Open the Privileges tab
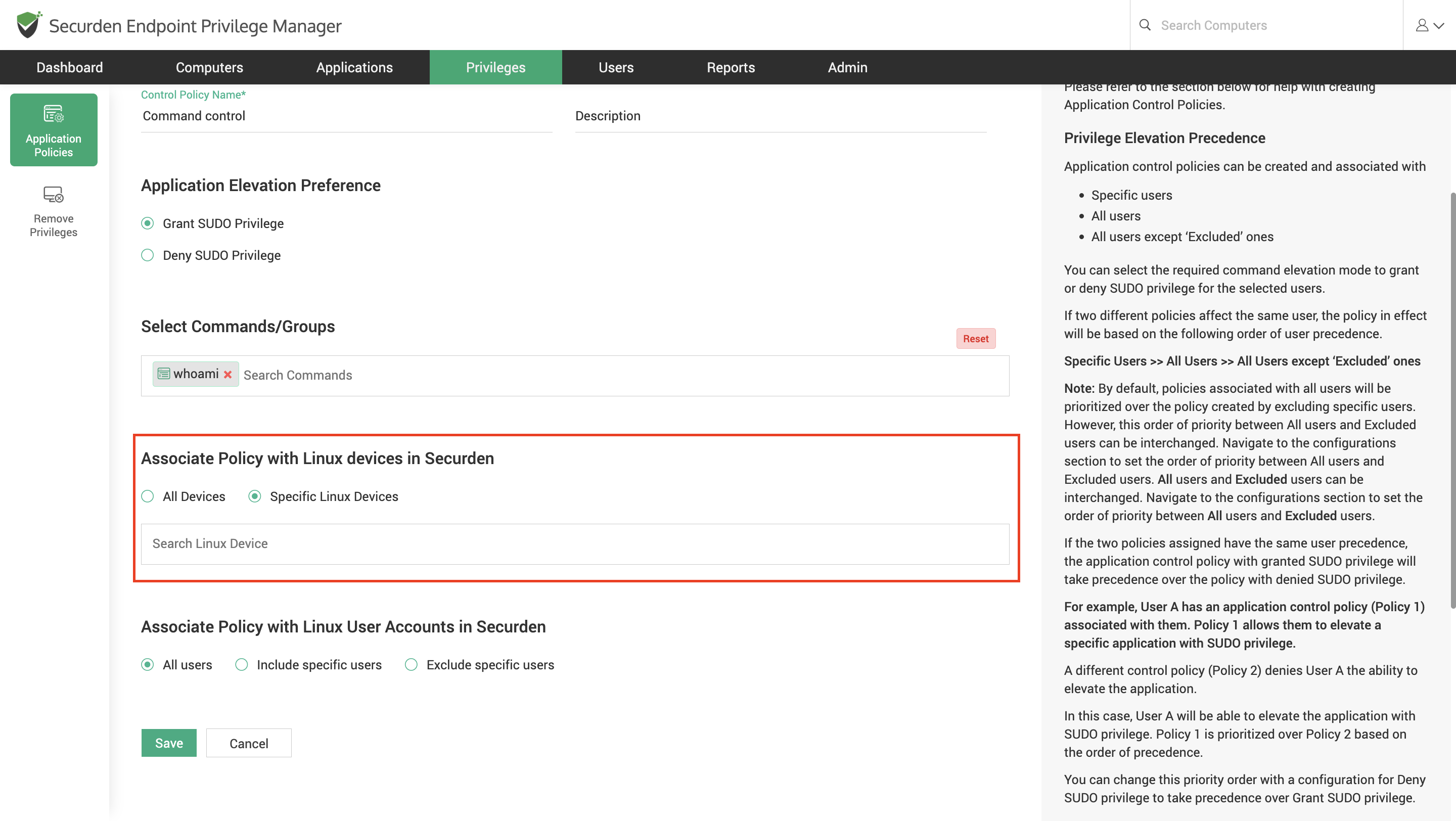The height and width of the screenshot is (821, 1456). click(495, 67)
